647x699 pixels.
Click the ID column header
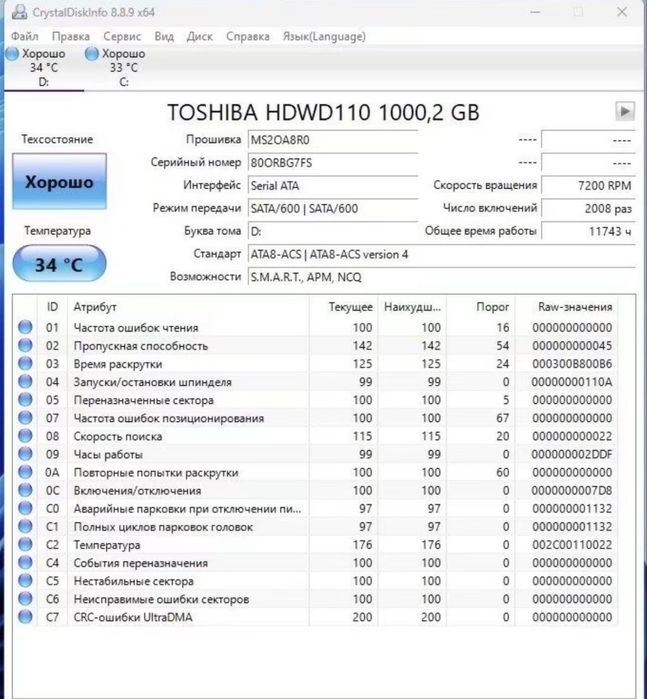coord(52,307)
